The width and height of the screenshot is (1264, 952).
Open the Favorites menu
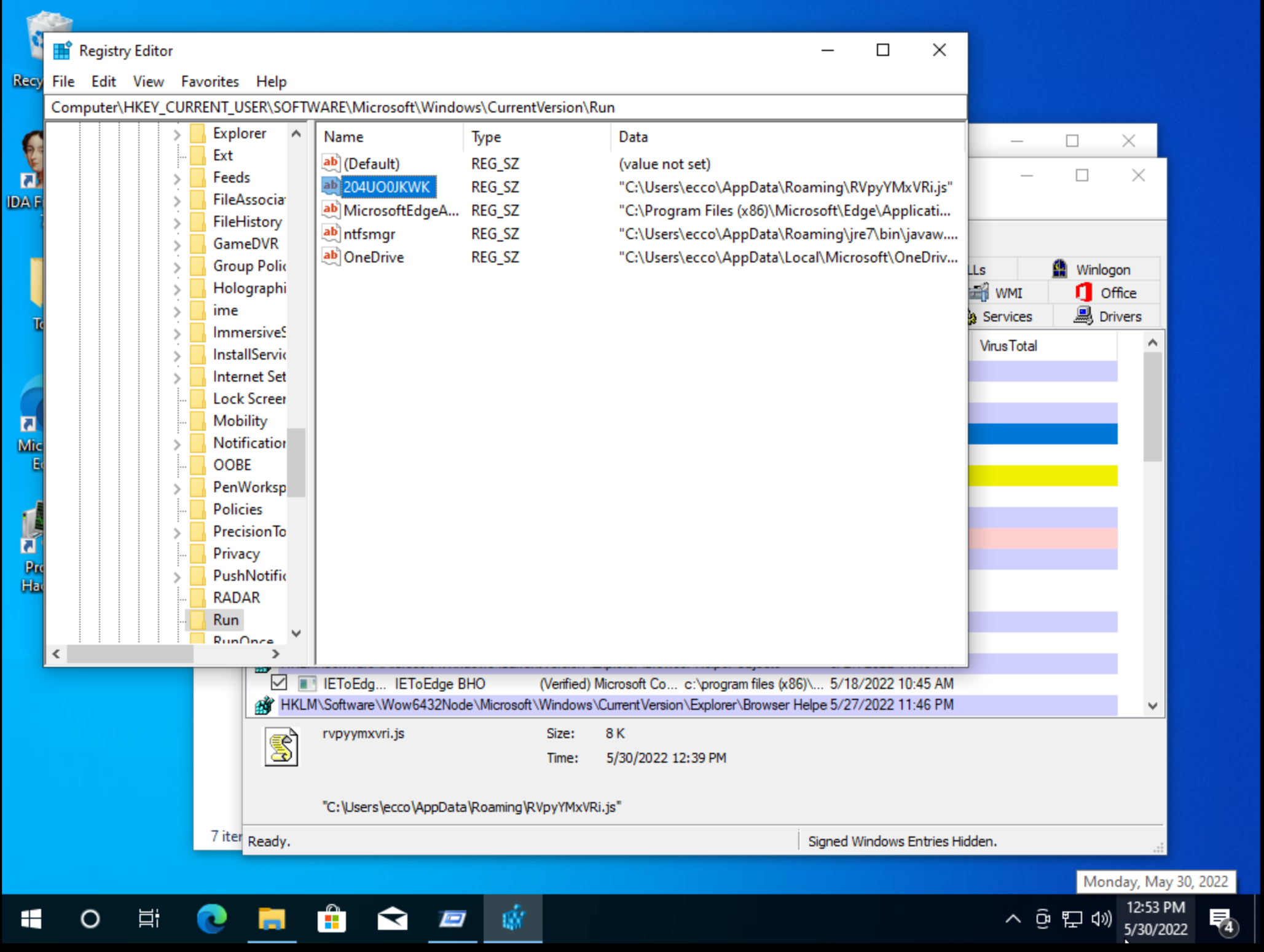(210, 81)
